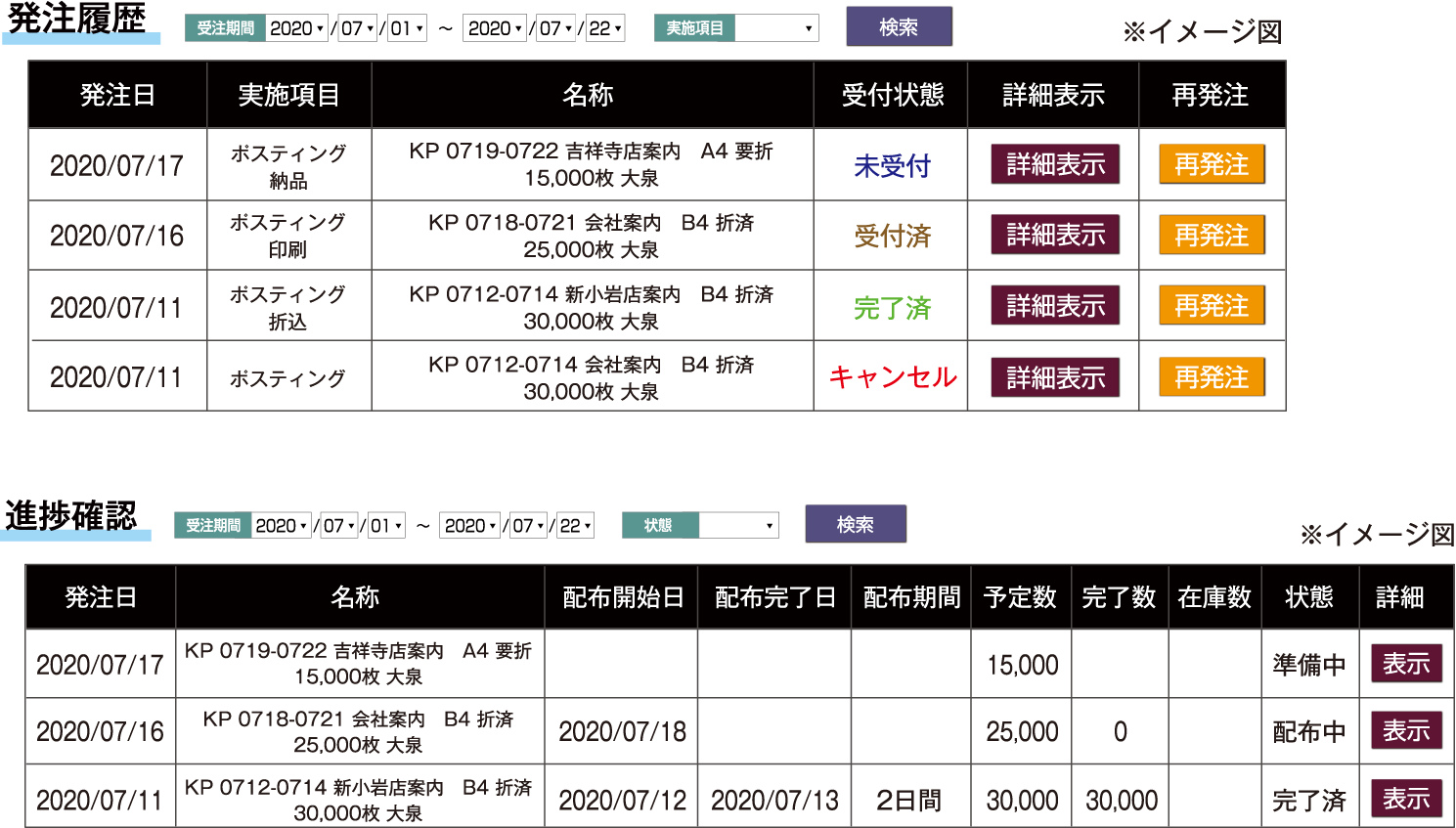The image size is (1456, 828).
Task: Open end day 22 dropdown in 進捗確認
Action: [x=576, y=525]
